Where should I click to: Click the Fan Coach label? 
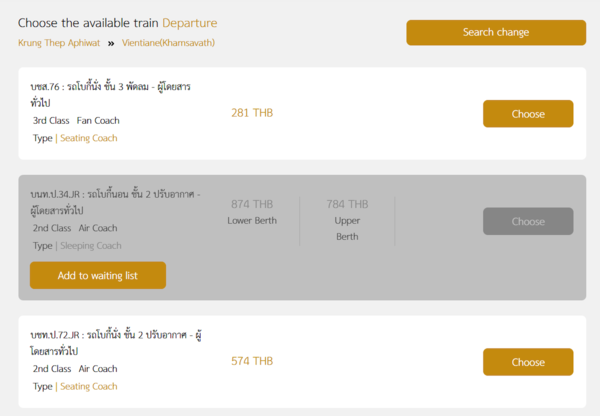[98, 120]
